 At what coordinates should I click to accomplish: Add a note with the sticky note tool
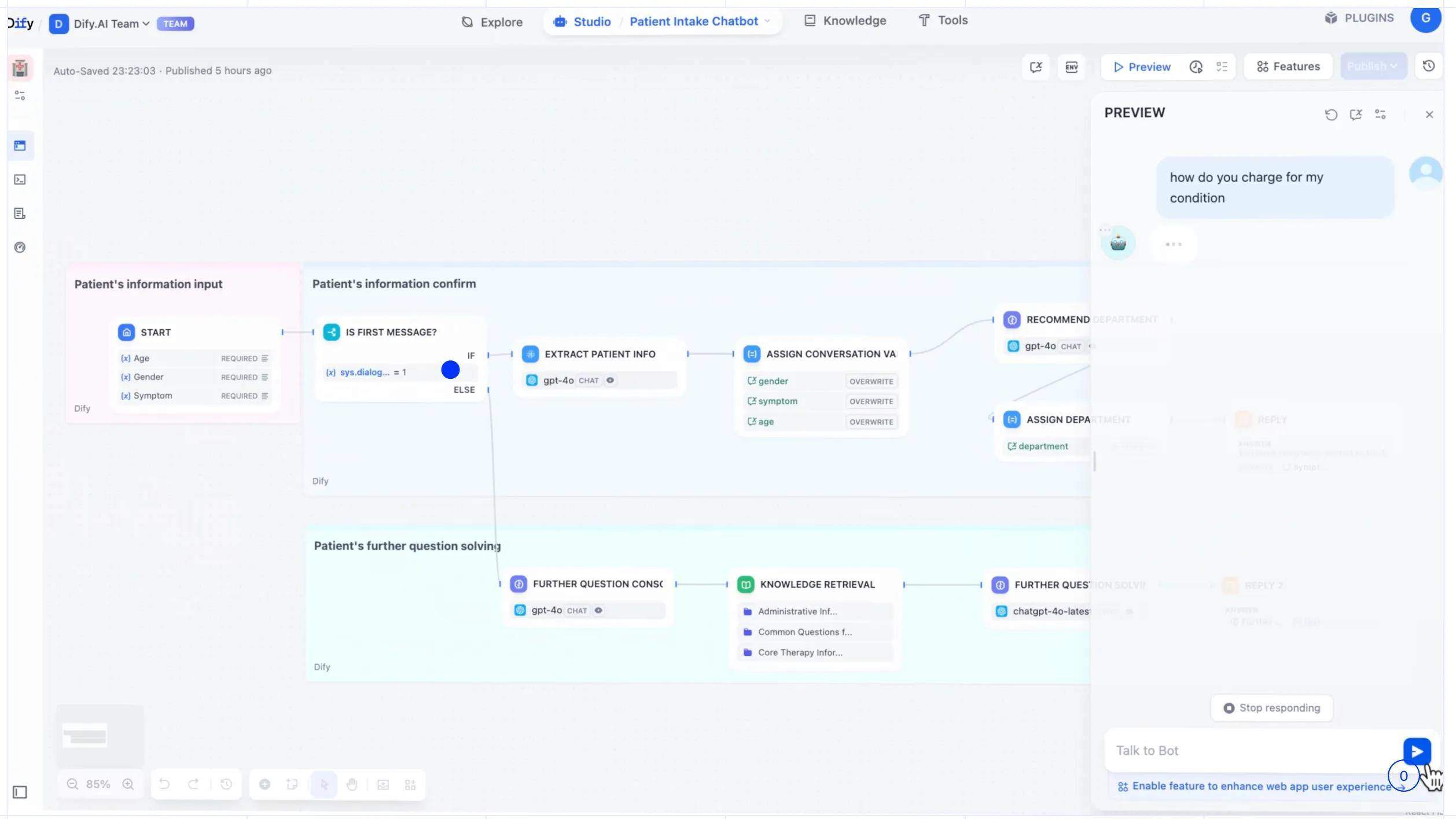click(292, 784)
